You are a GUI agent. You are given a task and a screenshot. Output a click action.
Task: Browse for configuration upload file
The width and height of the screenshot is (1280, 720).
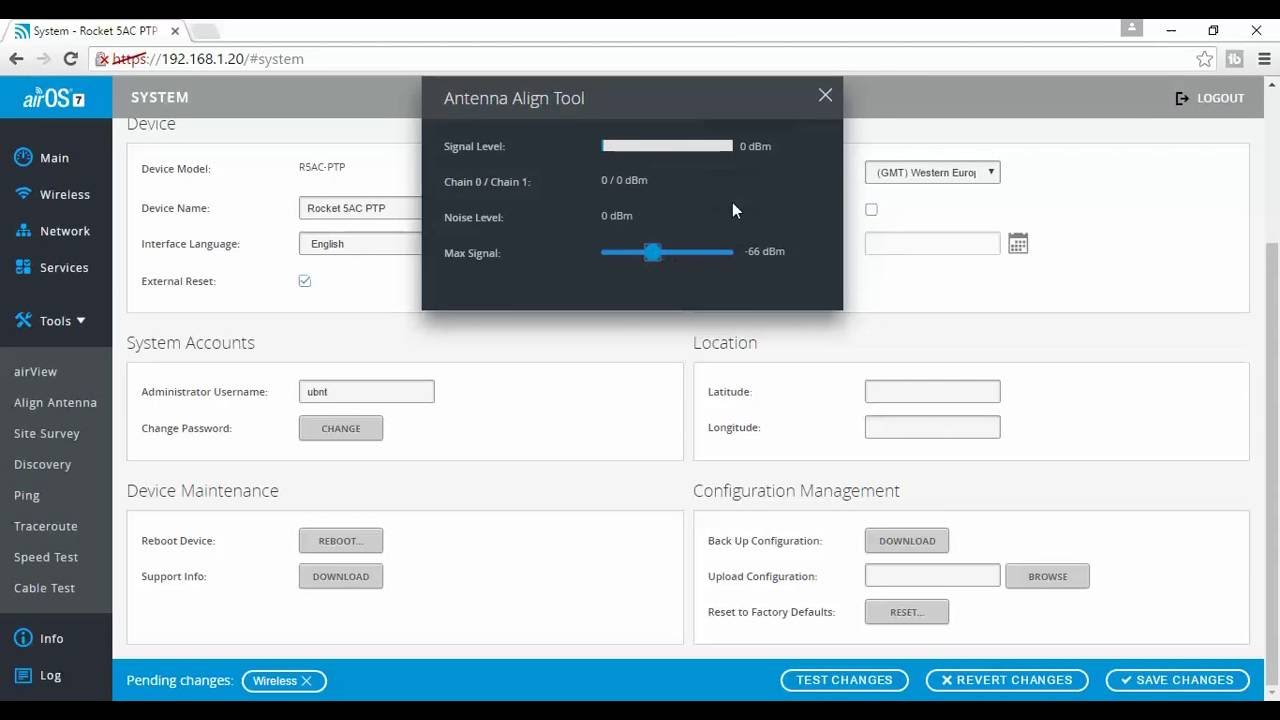pyautogui.click(x=1047, y=576)
